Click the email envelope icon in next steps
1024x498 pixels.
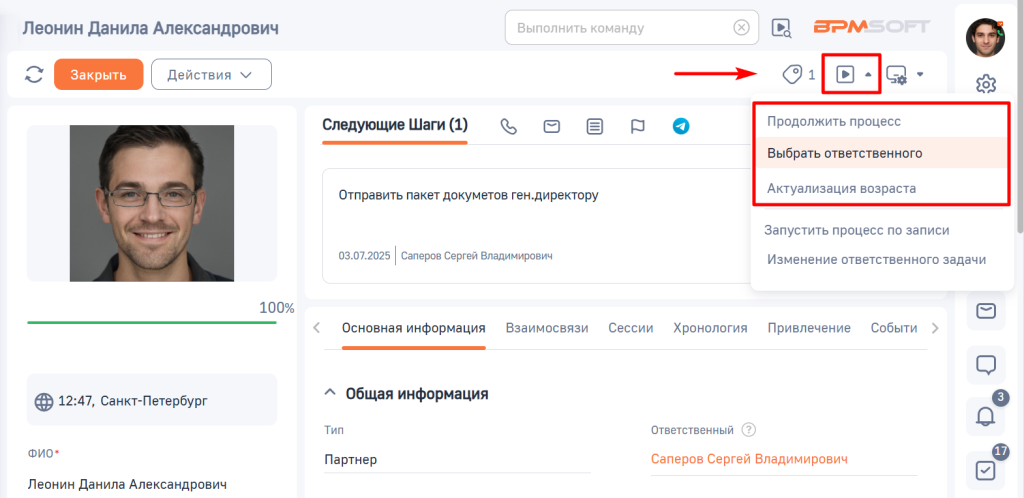[552, 127]
